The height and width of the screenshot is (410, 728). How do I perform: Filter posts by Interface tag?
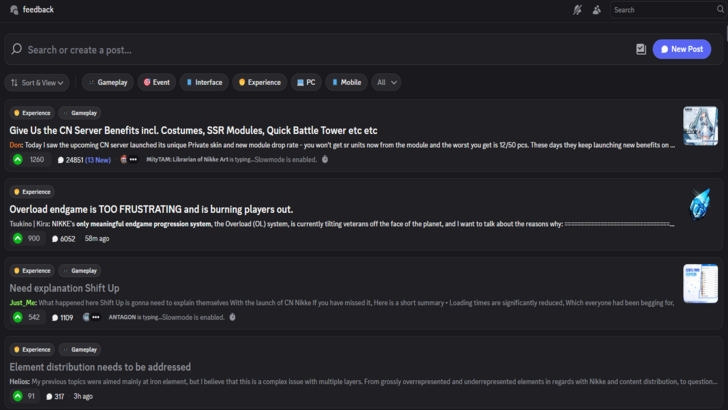pos(204,83)
